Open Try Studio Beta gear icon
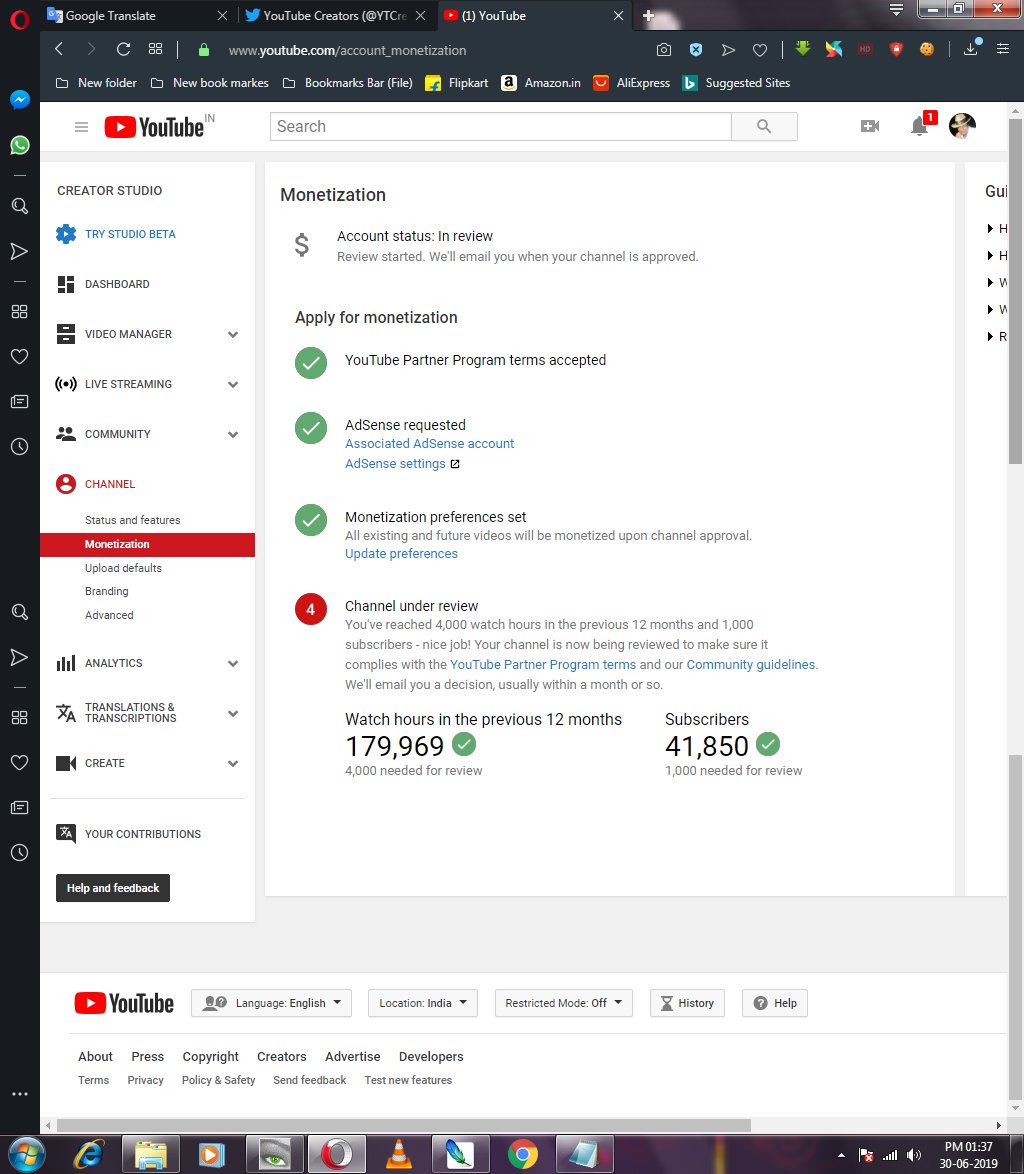 [66, 234]
